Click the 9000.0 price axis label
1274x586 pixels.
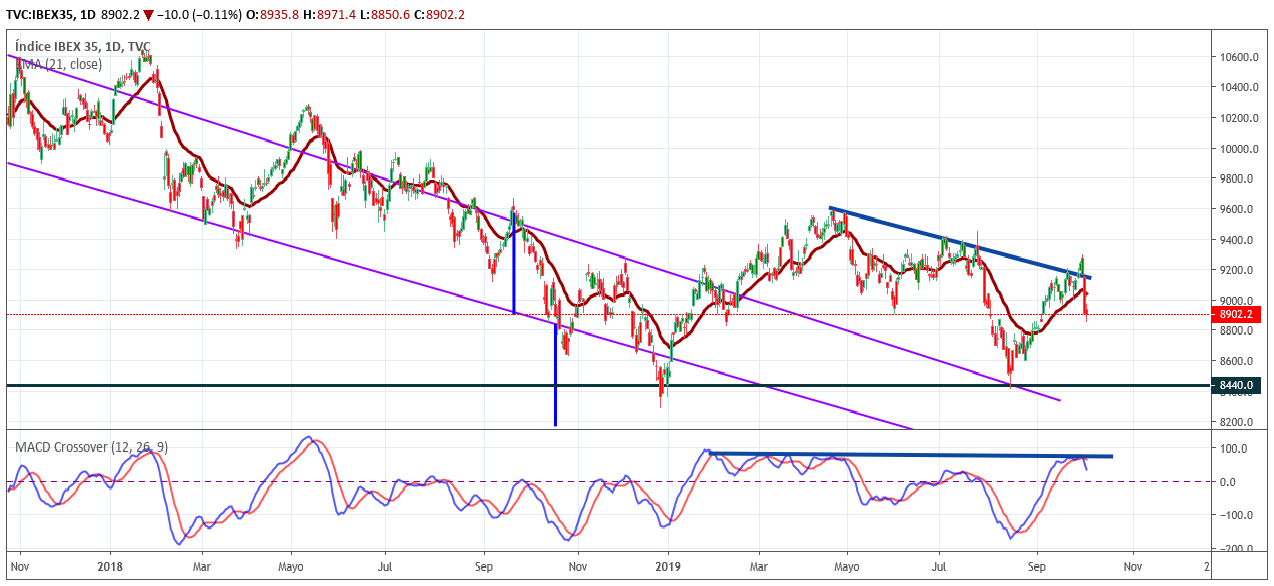click(x=1237, y=301)
